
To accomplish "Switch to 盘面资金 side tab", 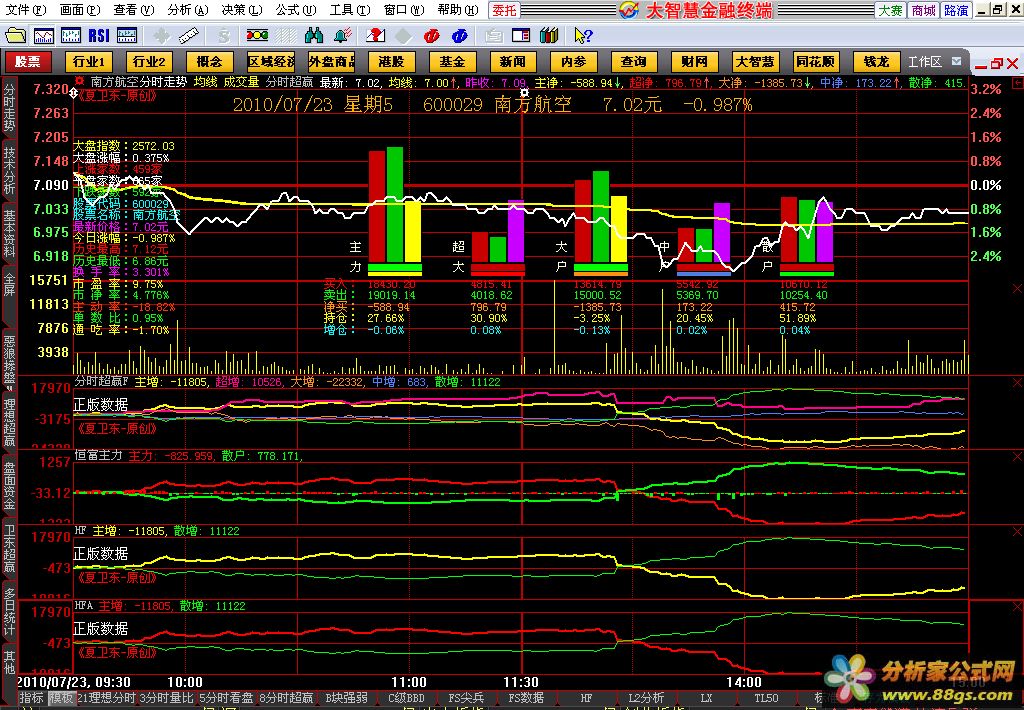I will point(9,487).
